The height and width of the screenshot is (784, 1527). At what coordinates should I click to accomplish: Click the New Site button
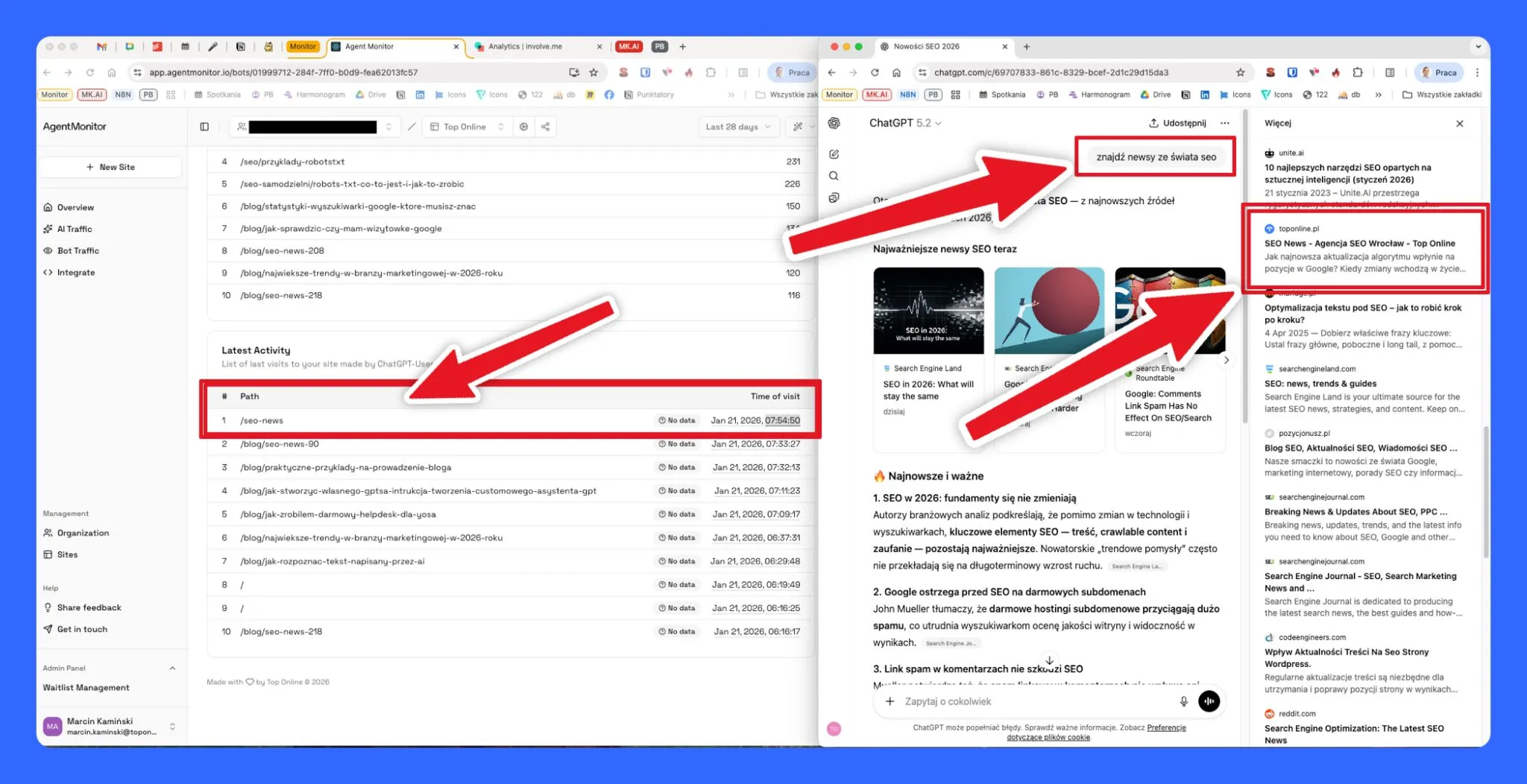pyautogui.click(x=110, y=167)
